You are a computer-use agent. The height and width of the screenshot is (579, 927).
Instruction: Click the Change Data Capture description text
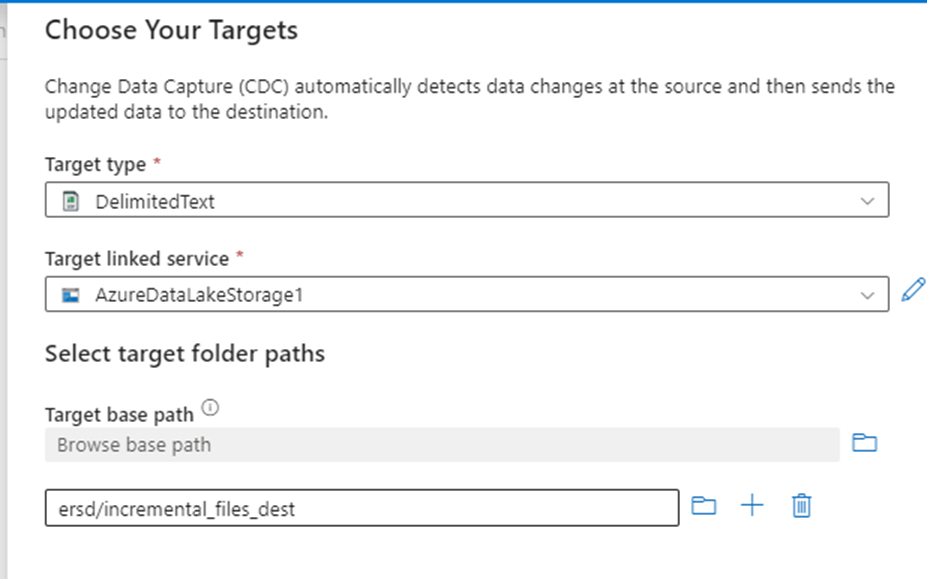point(470,99)
